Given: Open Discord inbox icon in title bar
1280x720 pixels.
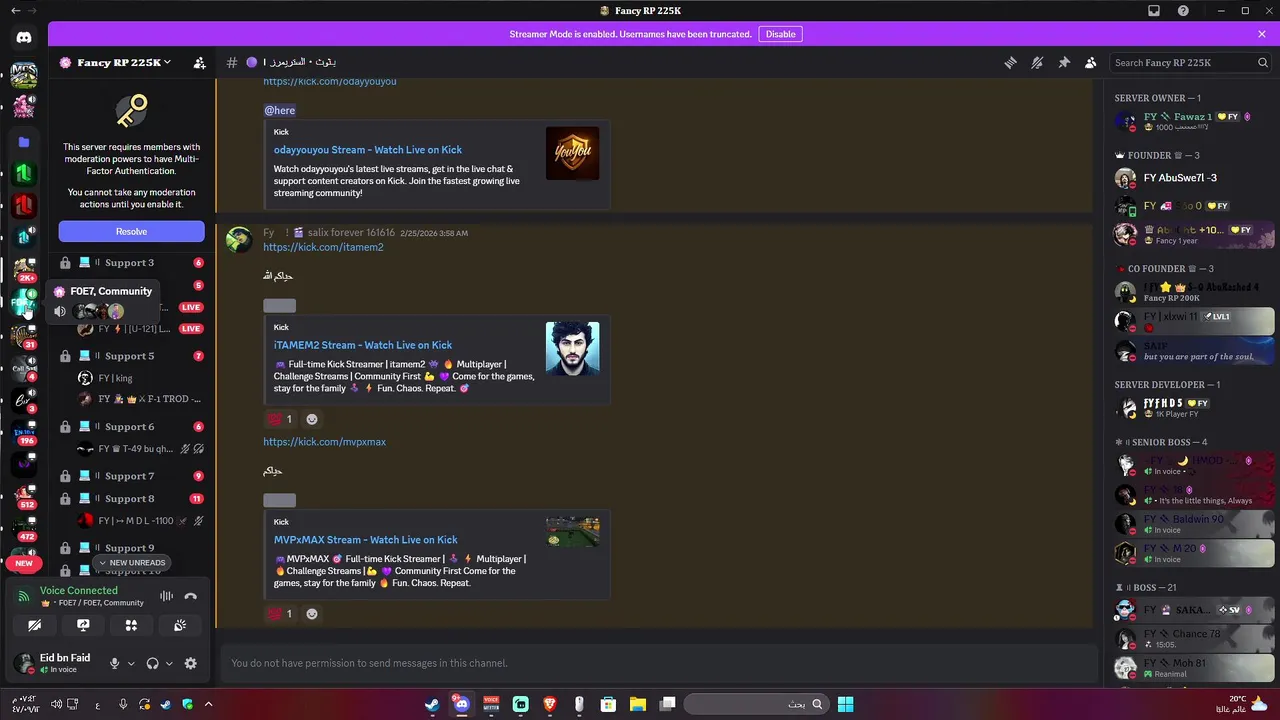Looking at the screenshot, I should pos(1154,10).
